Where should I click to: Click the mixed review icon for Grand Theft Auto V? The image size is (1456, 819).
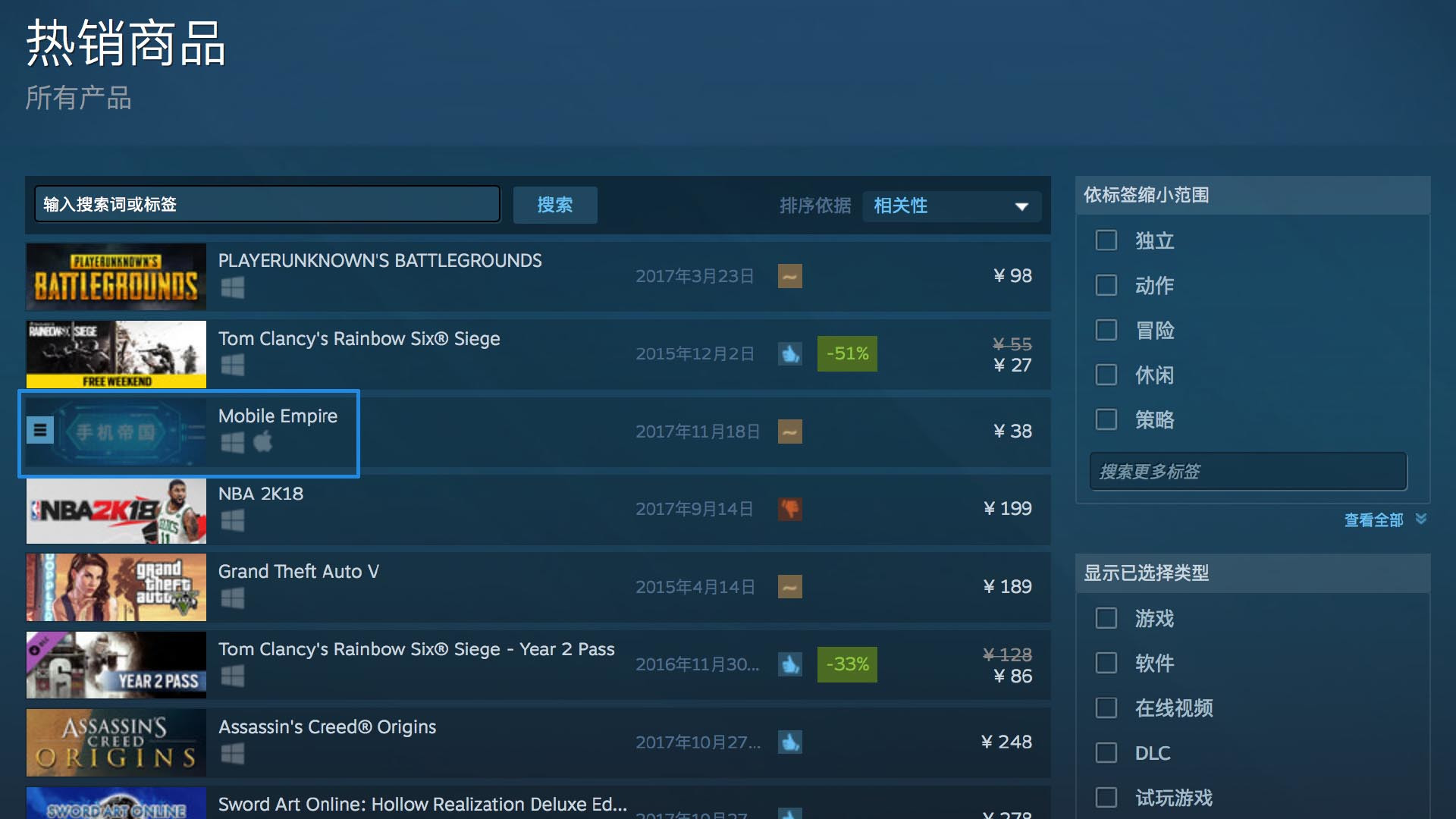pos(790,586)
